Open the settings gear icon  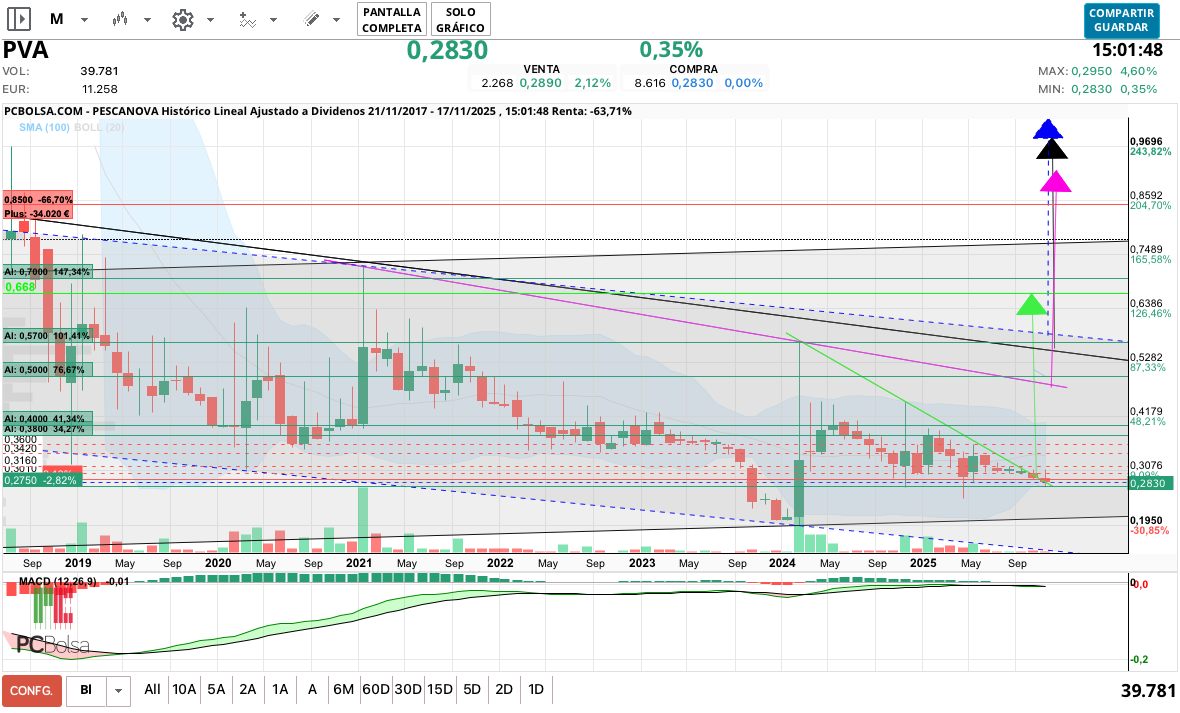(182, 19)
